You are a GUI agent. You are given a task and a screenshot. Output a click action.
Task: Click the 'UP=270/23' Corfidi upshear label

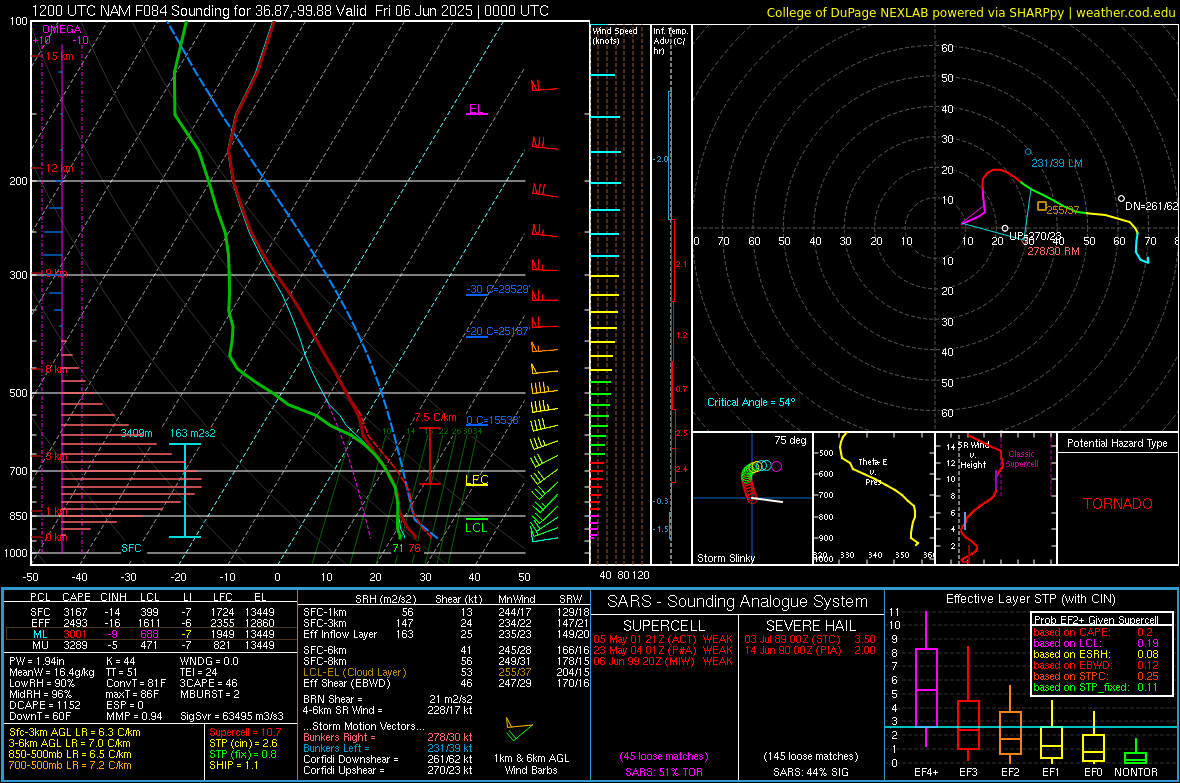pyautogui.click(x=1036, y=236)
